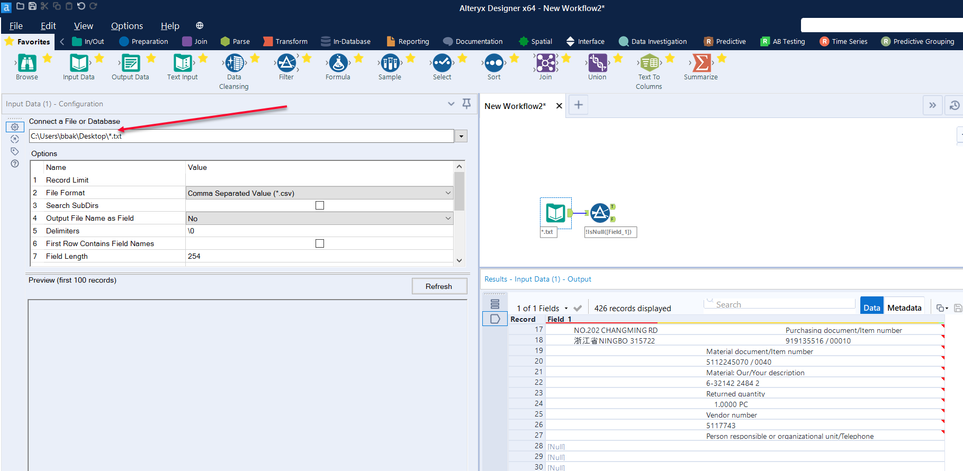Select the Sort tool icon

tap(494, 63)
